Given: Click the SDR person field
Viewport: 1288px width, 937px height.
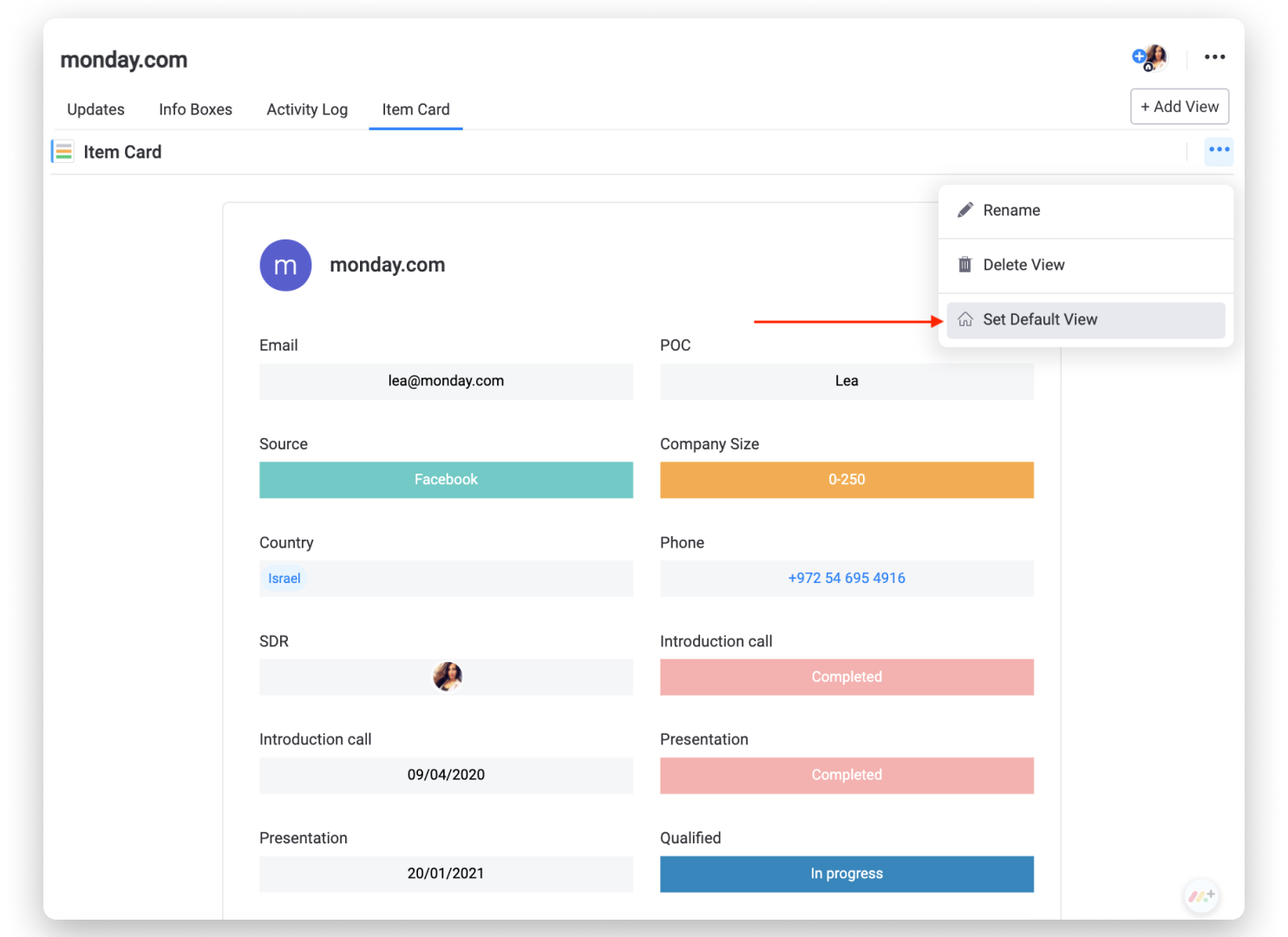Looking at the screenshot, I should pyautogui.click(x=446, y=677).
